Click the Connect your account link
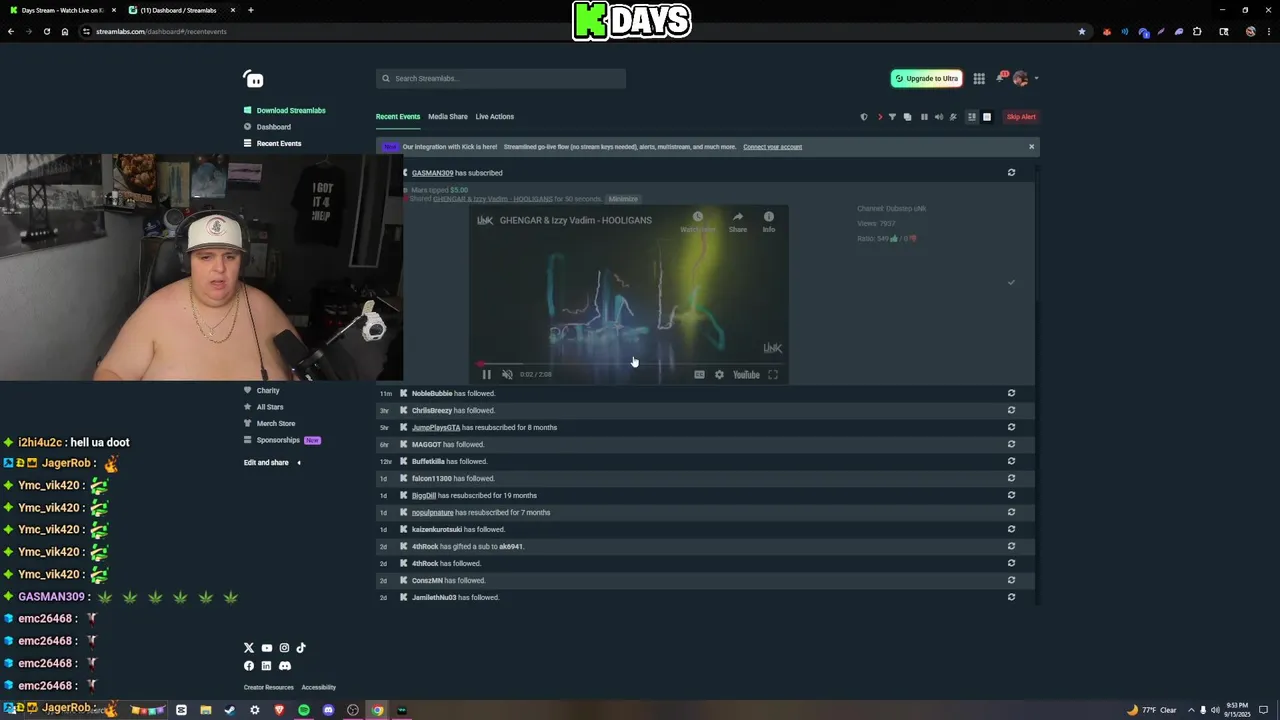This screenshot has width=1280, height=720. pos(773,147)
